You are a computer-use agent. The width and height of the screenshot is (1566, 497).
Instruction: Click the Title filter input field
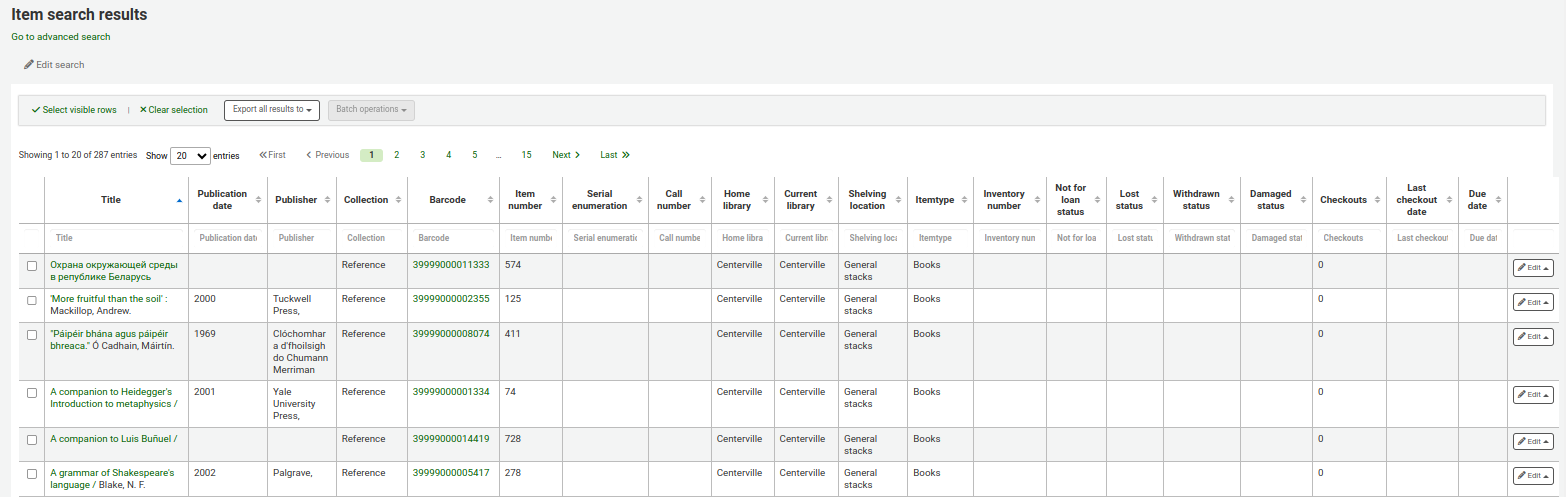(116, 238)
